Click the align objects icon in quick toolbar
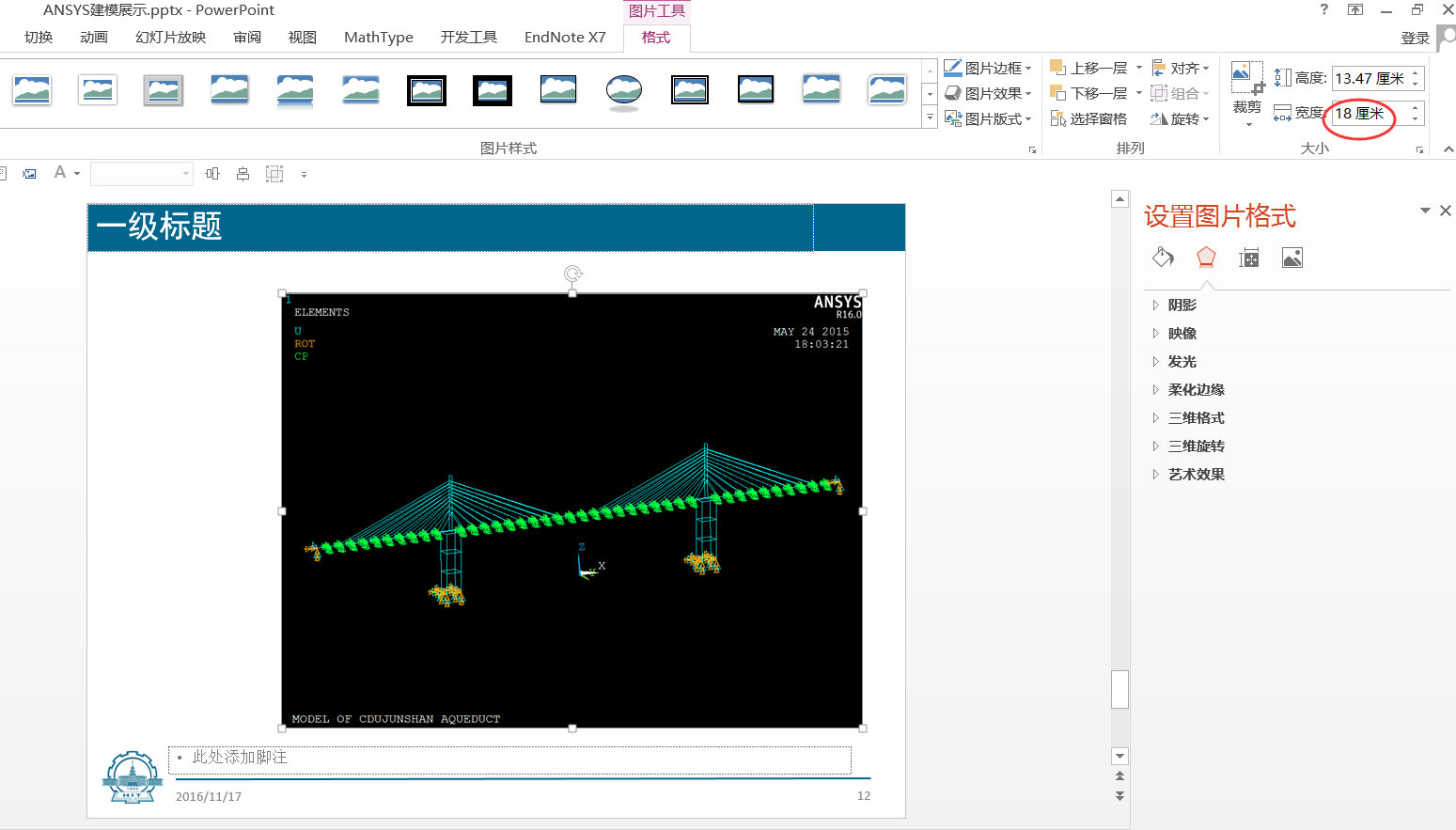This screenshot has height=830, width=1456. [x=212, y=173]
